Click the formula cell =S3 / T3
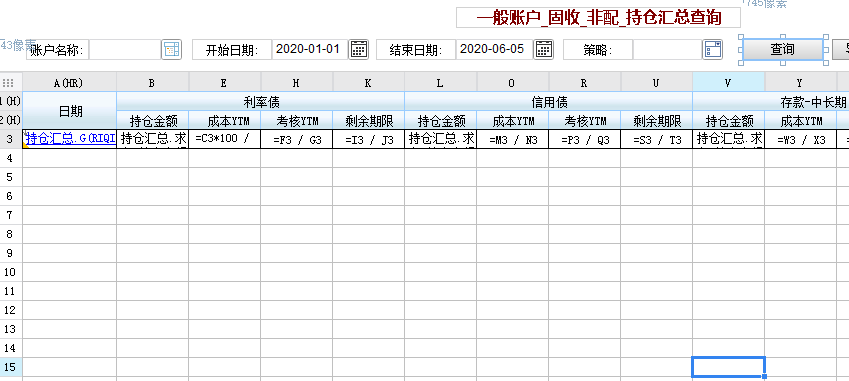This screenshot has width=849, height=381. [x=657, y=139]
